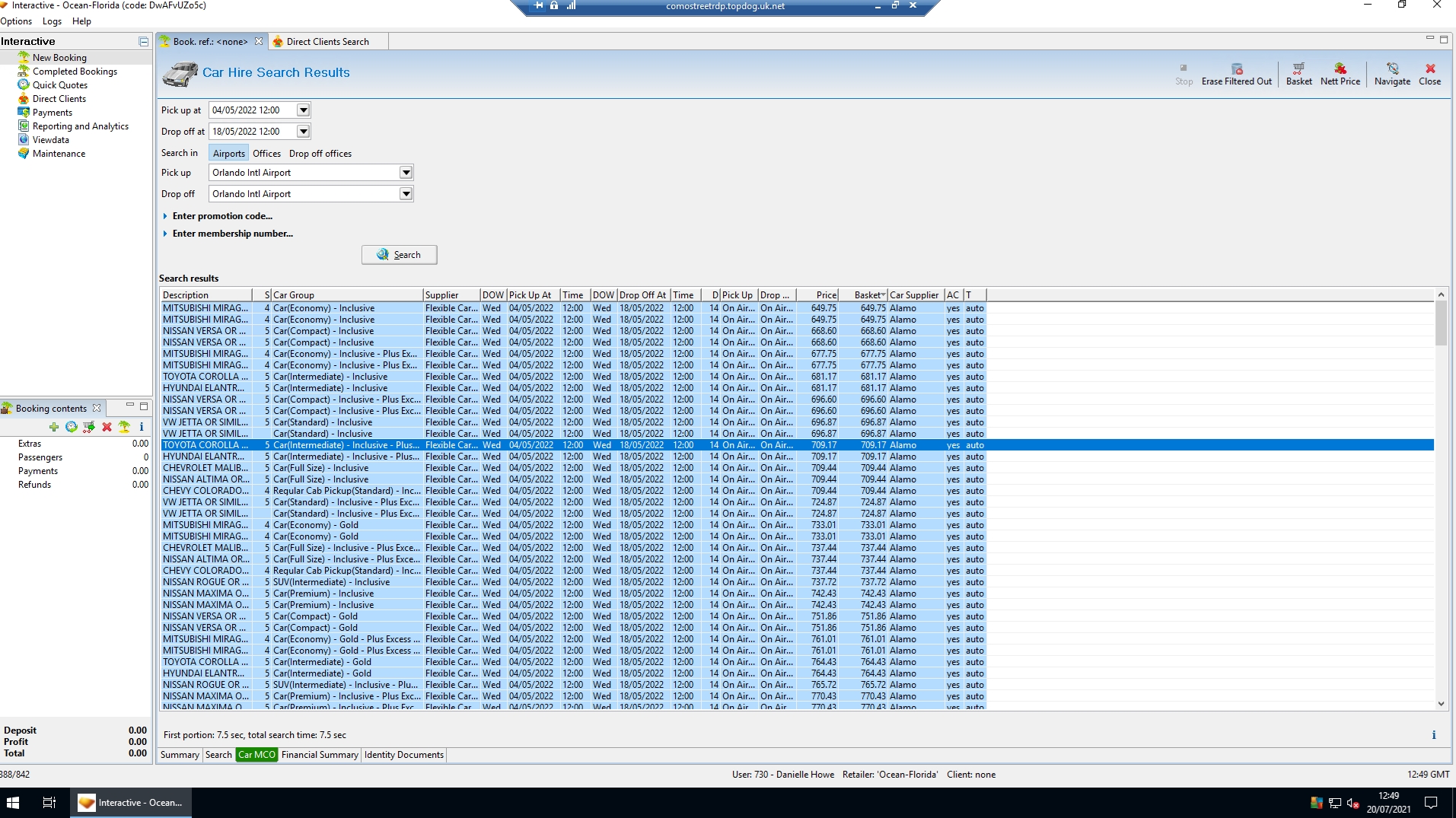Click the scroll up arrow of results list
1456x818 pixels.
pyautogui.click(x=1441, y=294)
